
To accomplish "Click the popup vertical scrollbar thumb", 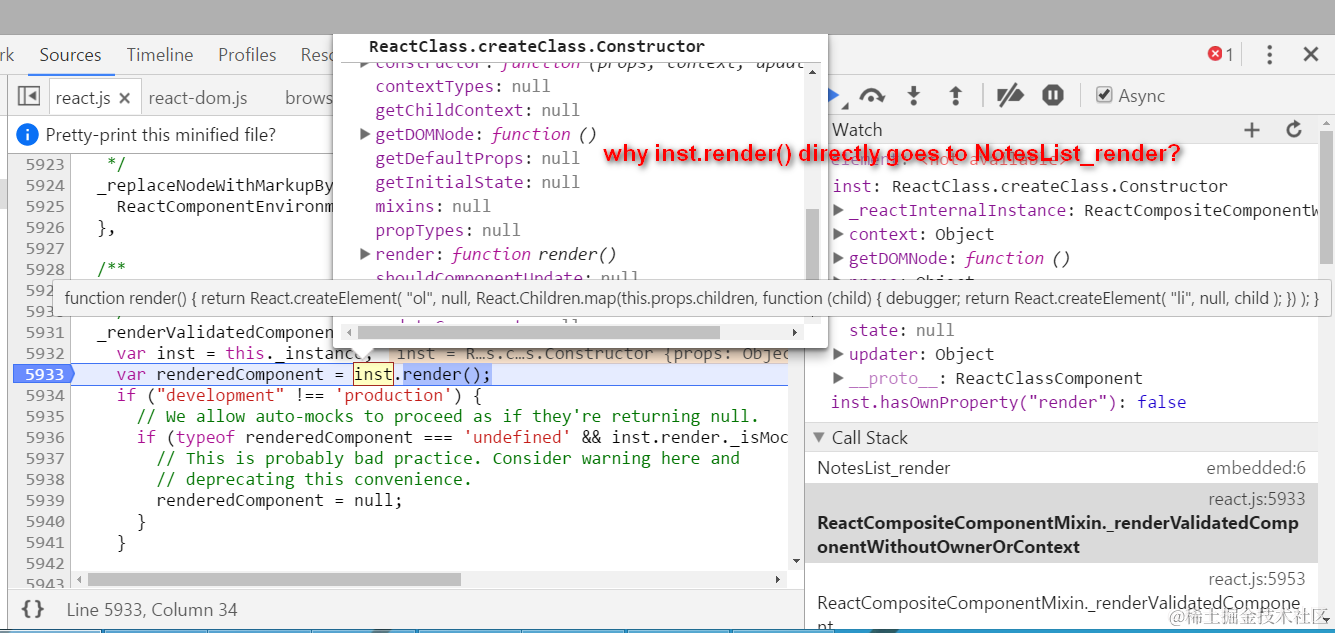I will 812,243.
